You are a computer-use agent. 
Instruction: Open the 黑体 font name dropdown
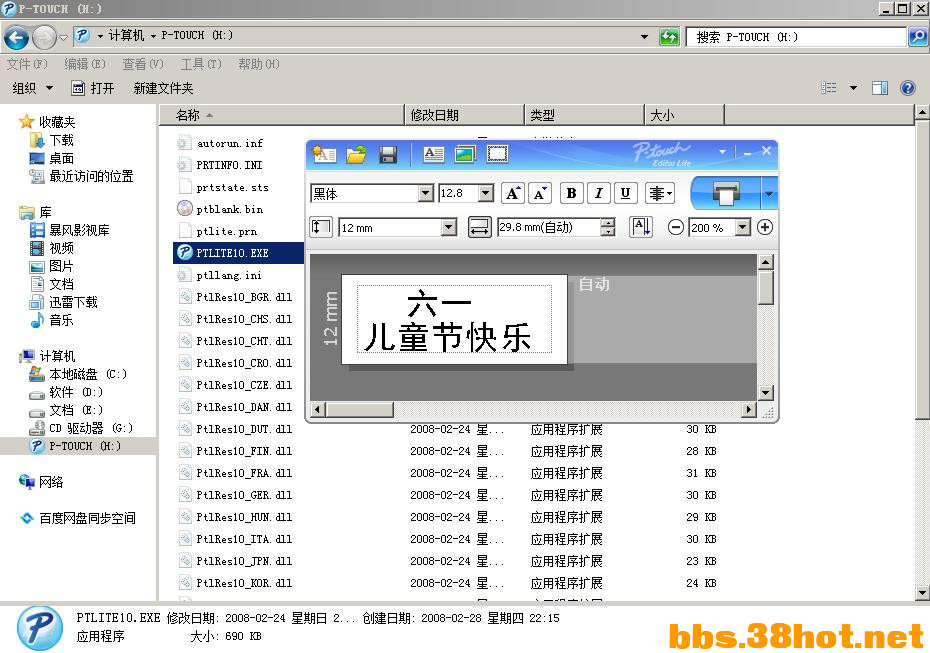pyautogui.click(x=426, y=193)
